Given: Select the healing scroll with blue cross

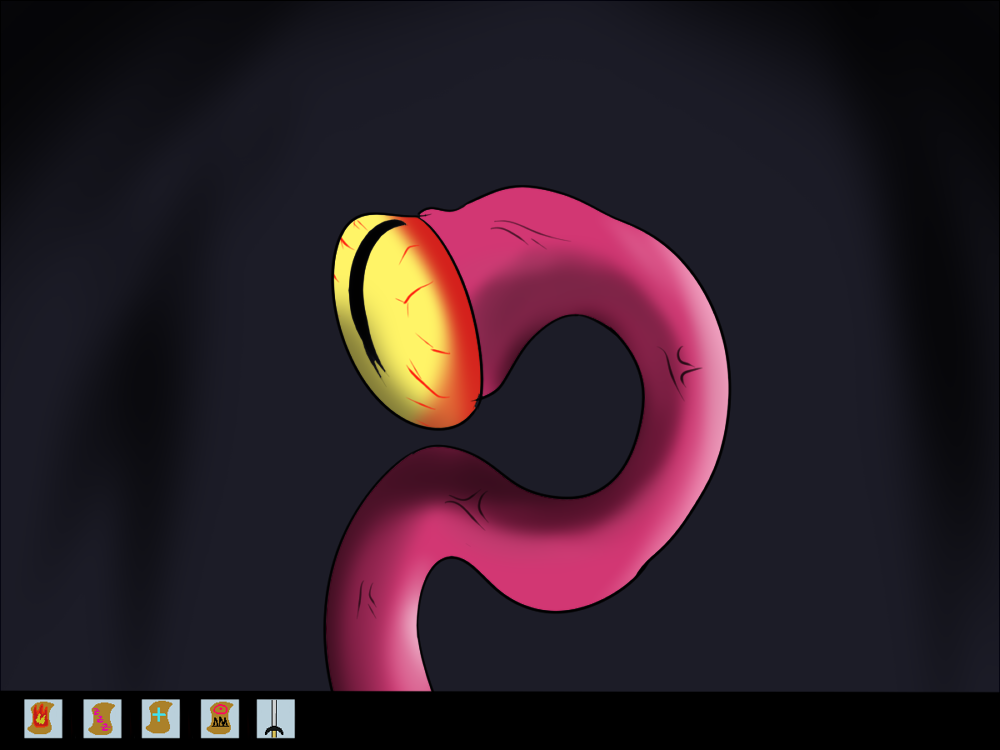Looking at the screenshot, I should (x=161, y=718).
